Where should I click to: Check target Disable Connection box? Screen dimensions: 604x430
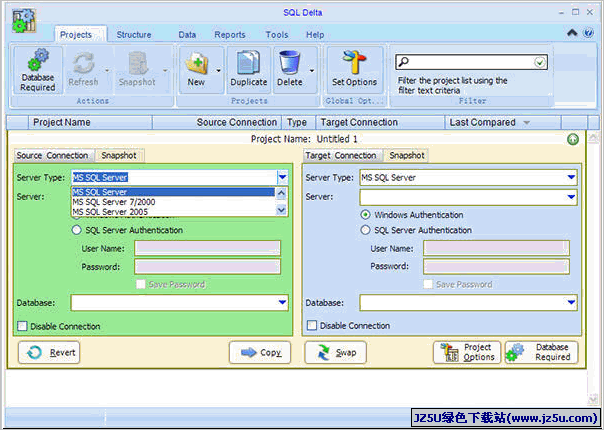pos(312,326)
